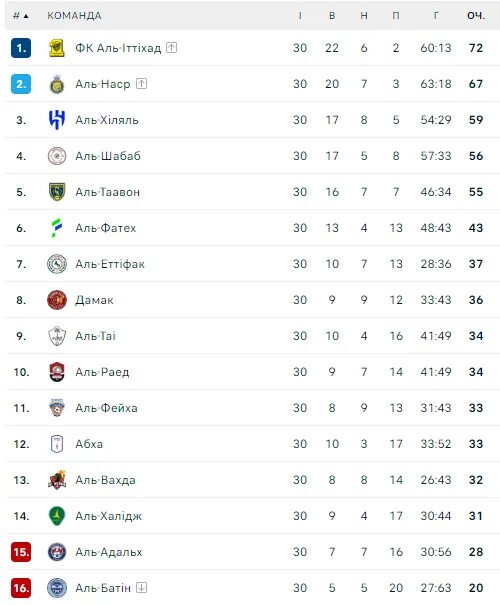Image resolution: width=500 pixels, height=605 pixels.
Task: Select the В wins column header
Action: [x=332, y=15]
